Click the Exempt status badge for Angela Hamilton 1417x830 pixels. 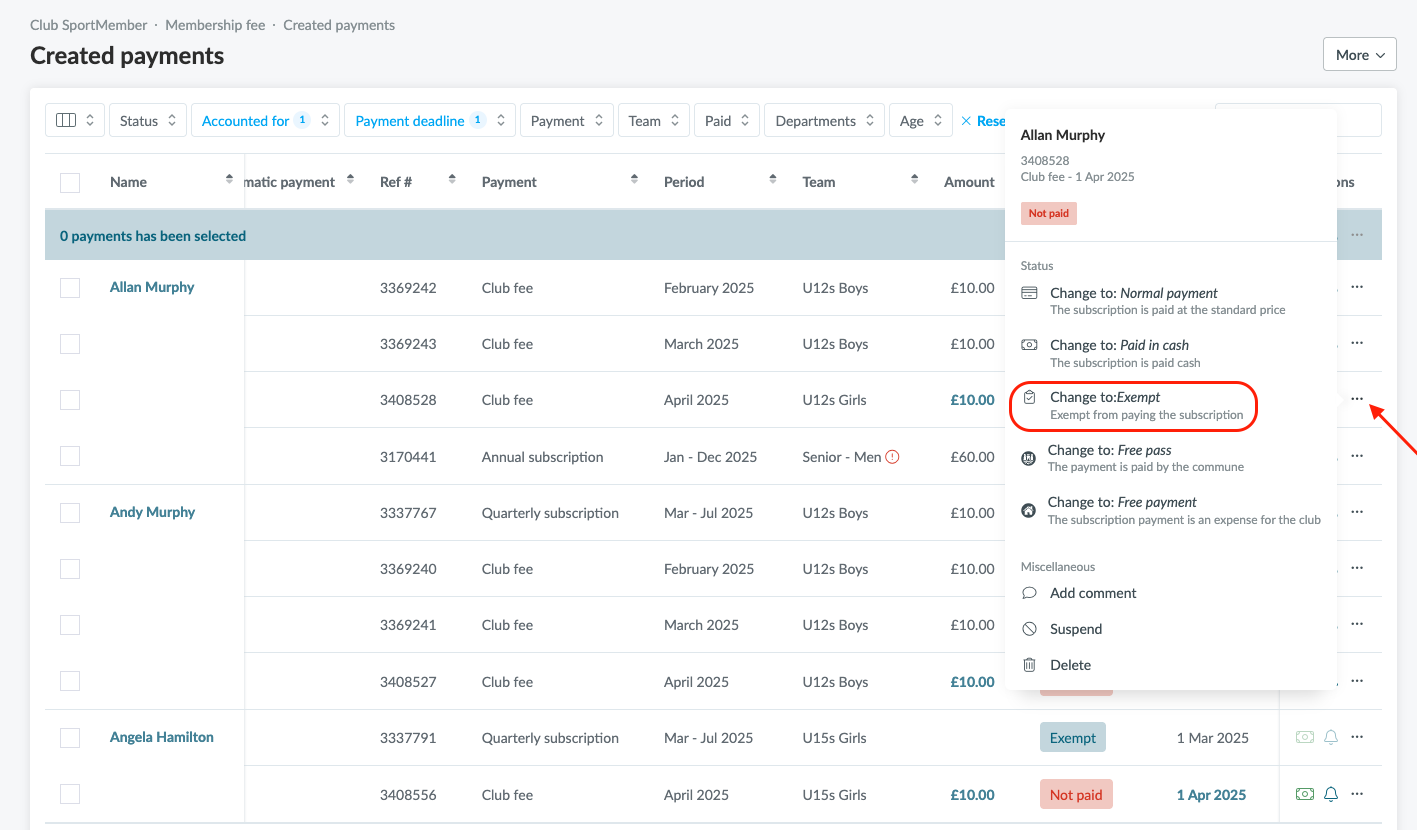click(x=1072, y=738)
